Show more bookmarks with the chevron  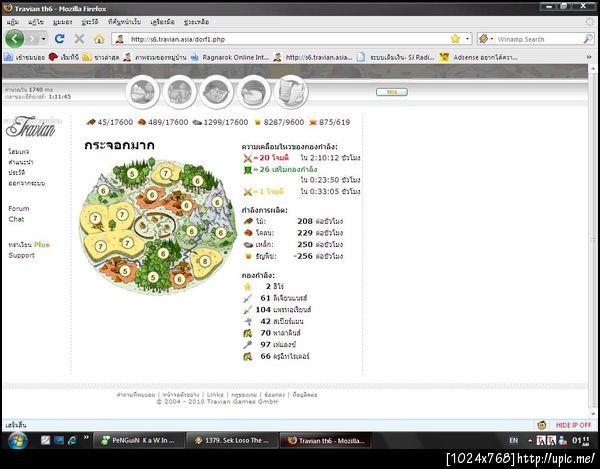coord(589,57)
